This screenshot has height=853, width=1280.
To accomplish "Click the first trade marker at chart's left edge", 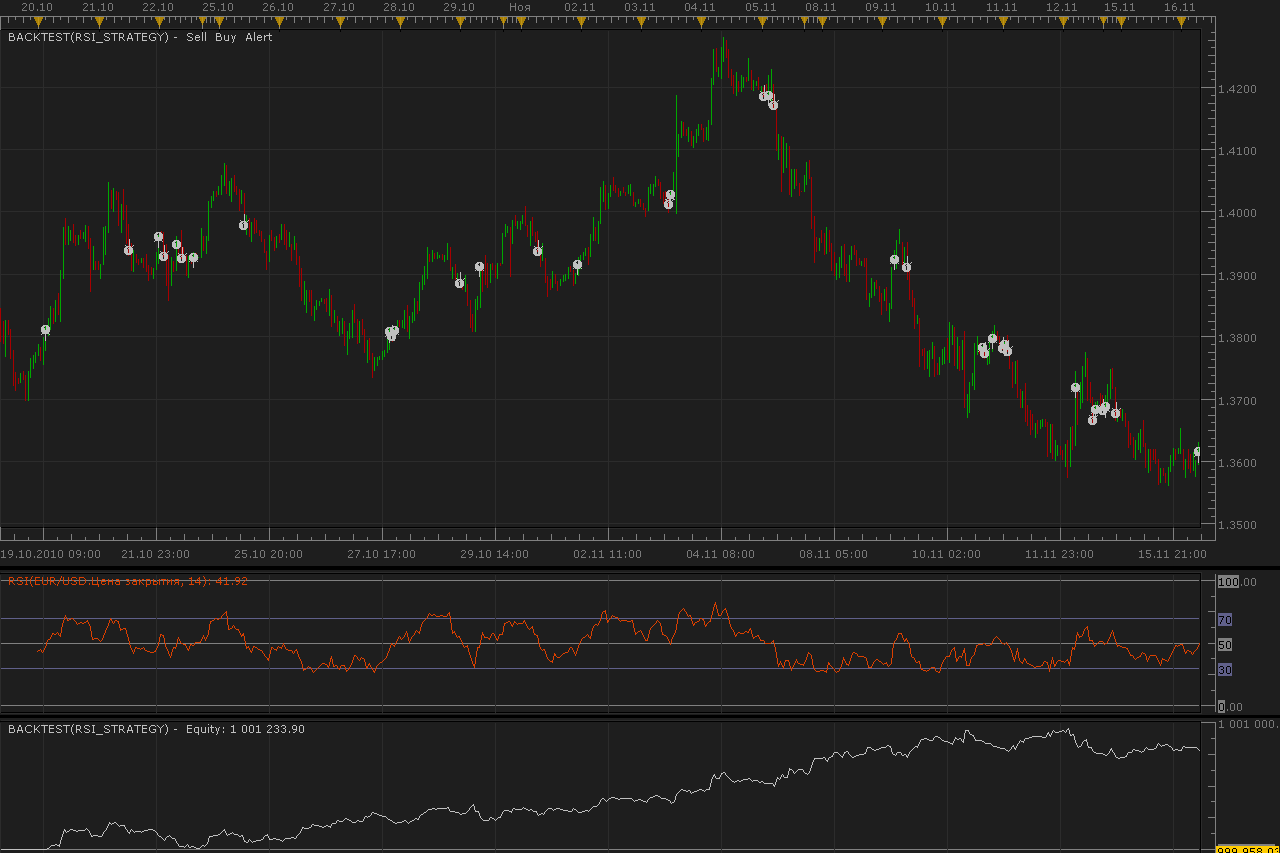I will (45, 329).
